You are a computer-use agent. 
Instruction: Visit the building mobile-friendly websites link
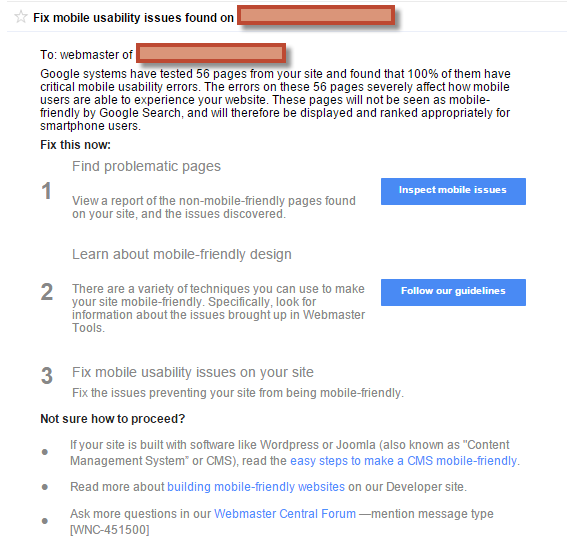point(256,487)
